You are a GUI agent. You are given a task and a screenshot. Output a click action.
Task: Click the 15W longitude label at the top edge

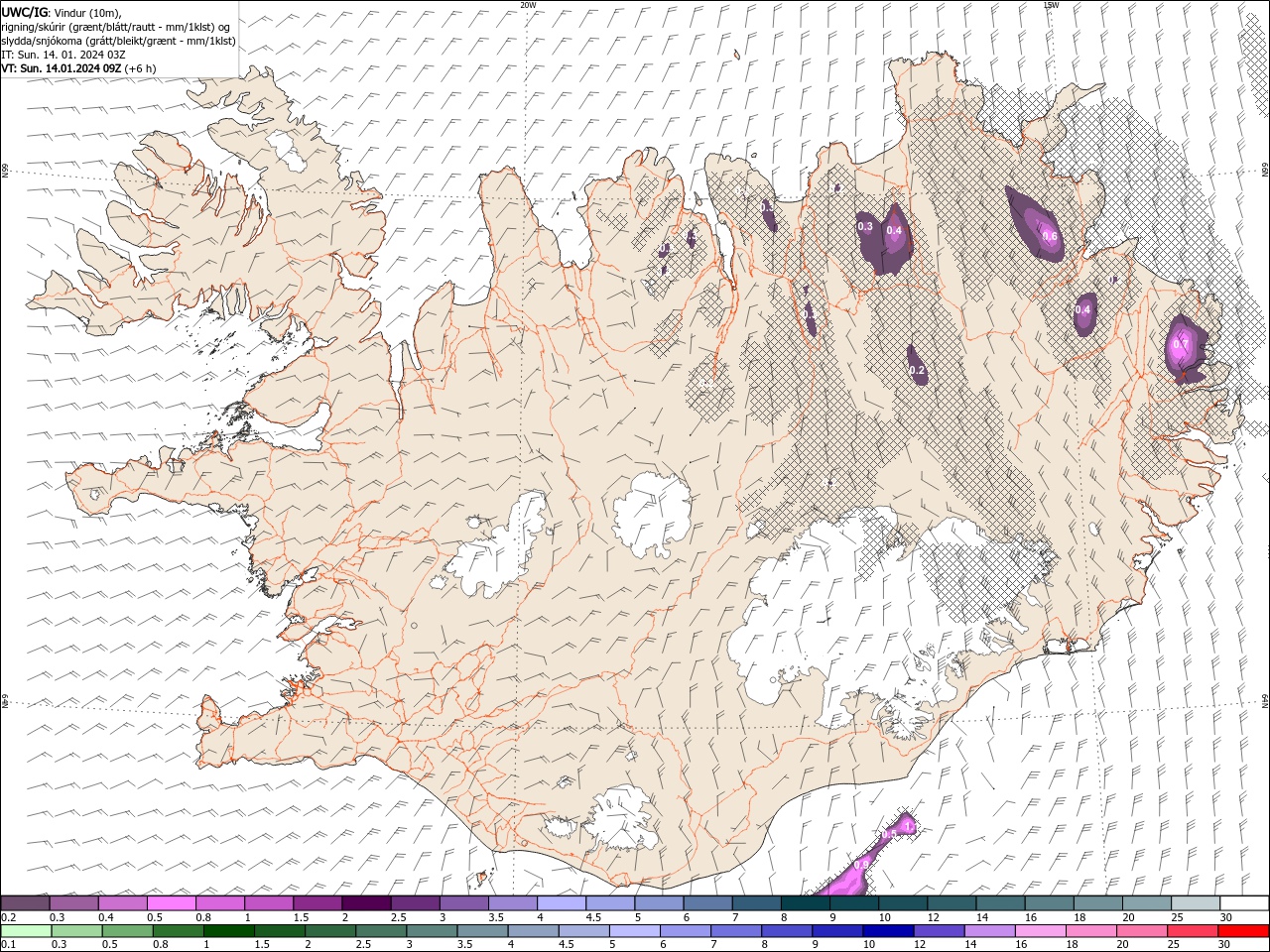1051,5
